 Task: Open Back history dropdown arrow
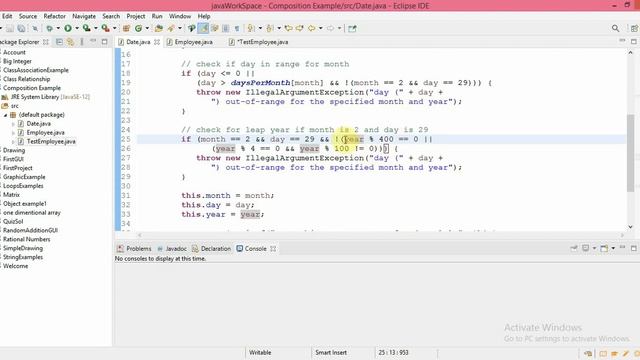[320, 28]
